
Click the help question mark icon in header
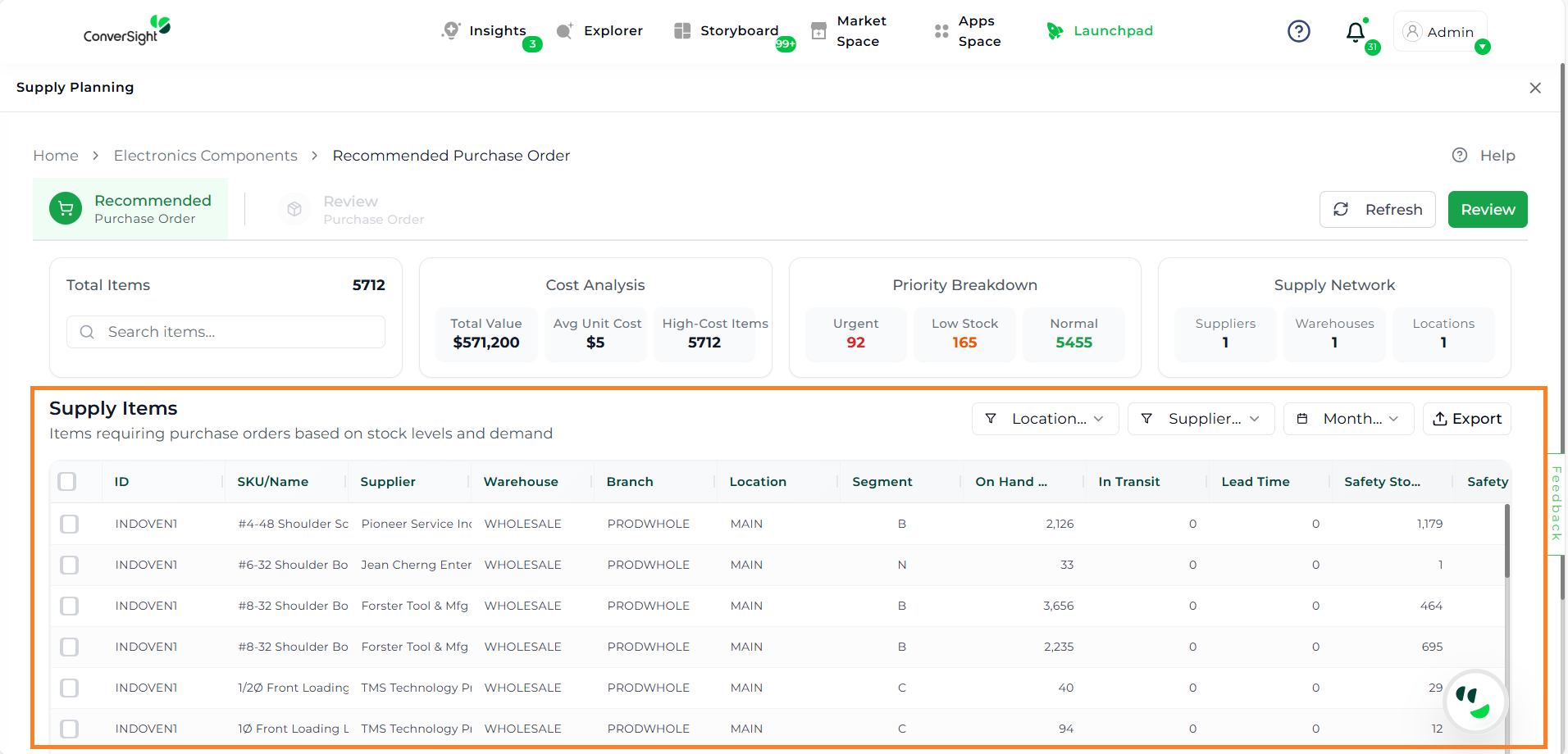coord(1298,31)
